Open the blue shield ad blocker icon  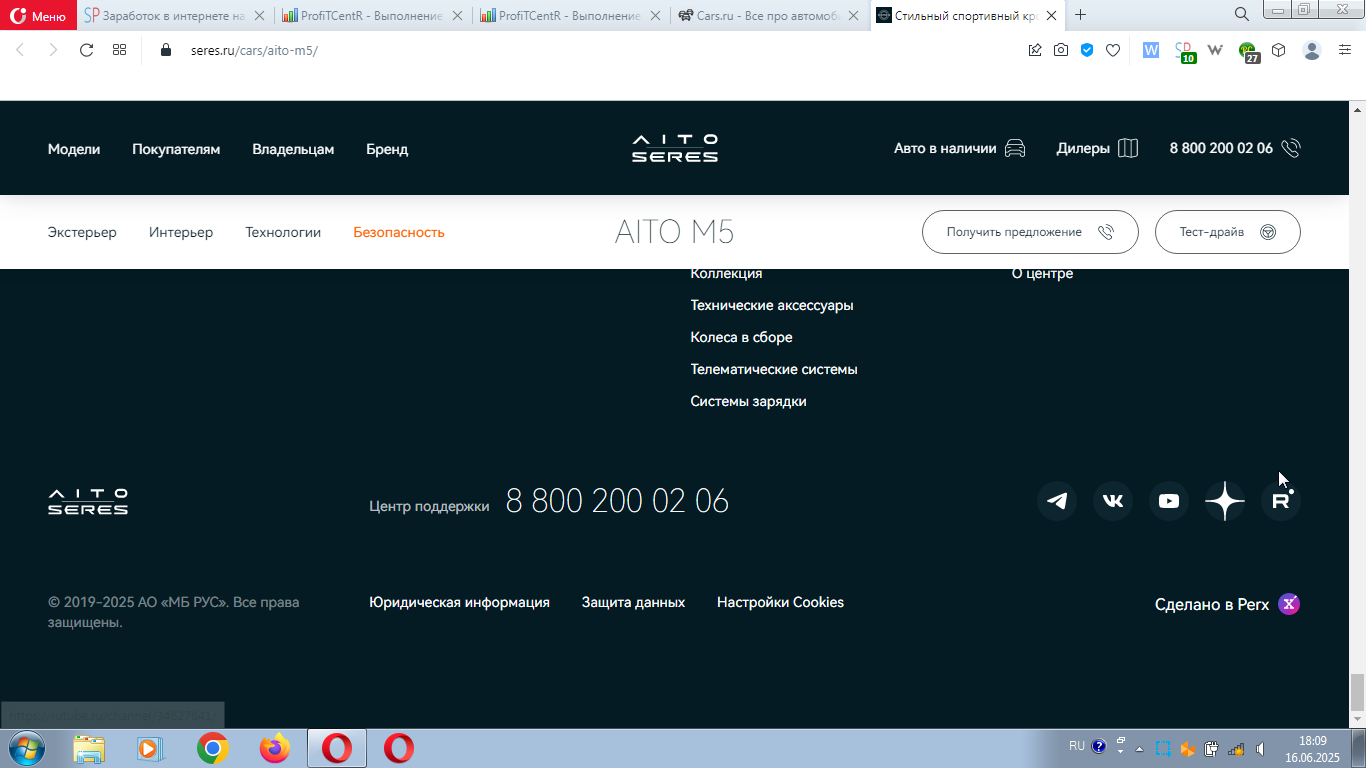(1087, 50)
